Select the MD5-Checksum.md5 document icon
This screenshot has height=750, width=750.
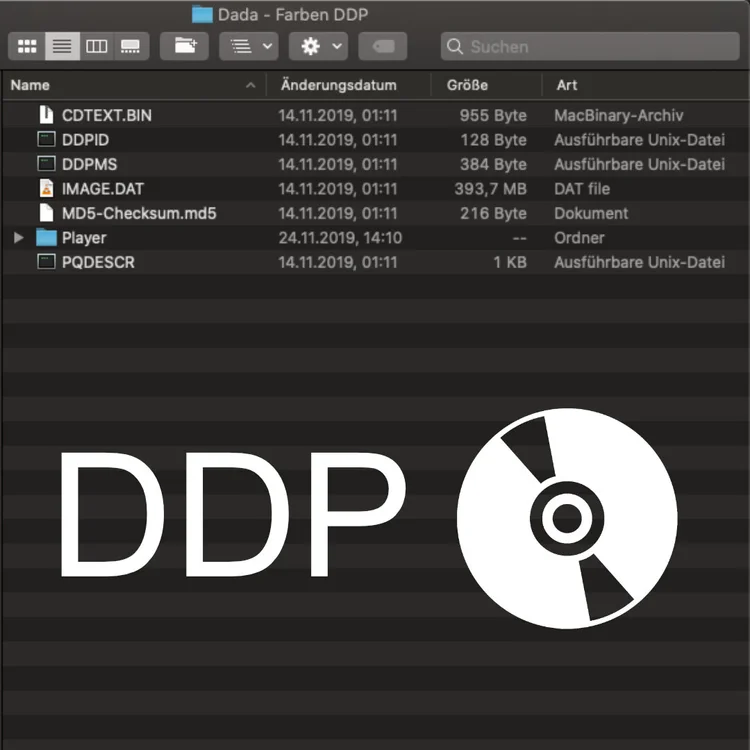click(46, 212)
